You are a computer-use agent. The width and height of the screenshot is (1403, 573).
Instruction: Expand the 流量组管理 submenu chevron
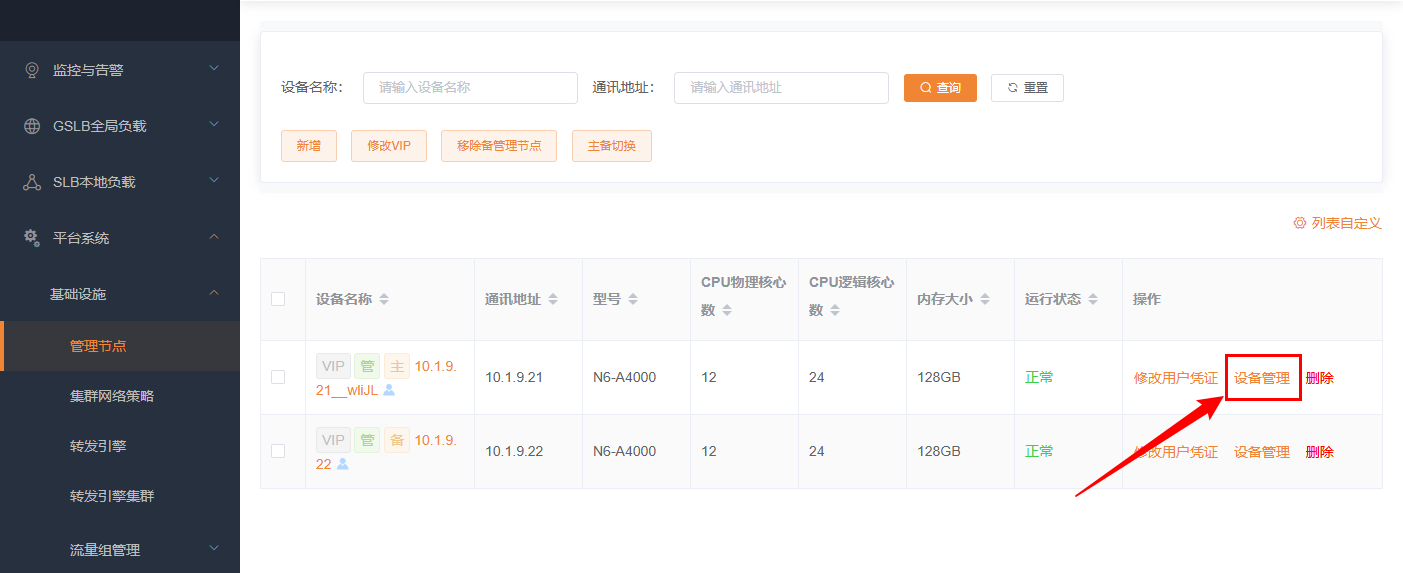pyautogui.click(x=214, y=549)
